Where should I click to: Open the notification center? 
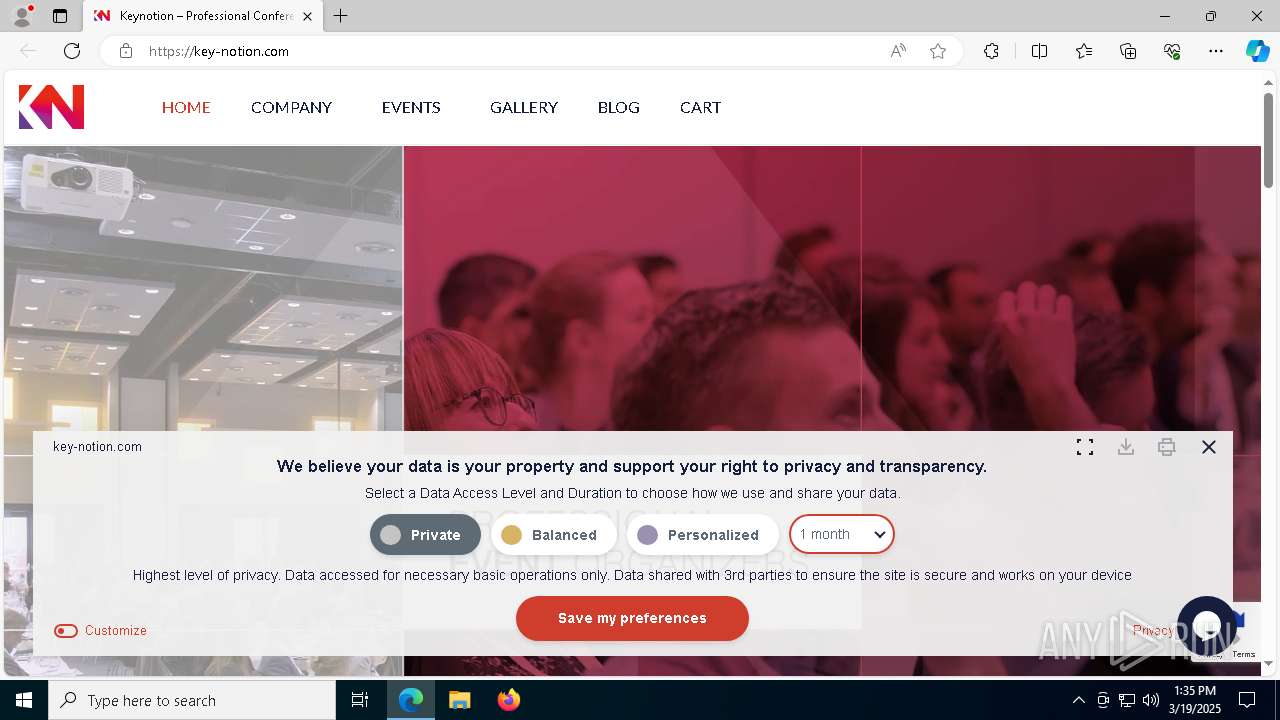pyautogui.click(x=1247, y=700)
